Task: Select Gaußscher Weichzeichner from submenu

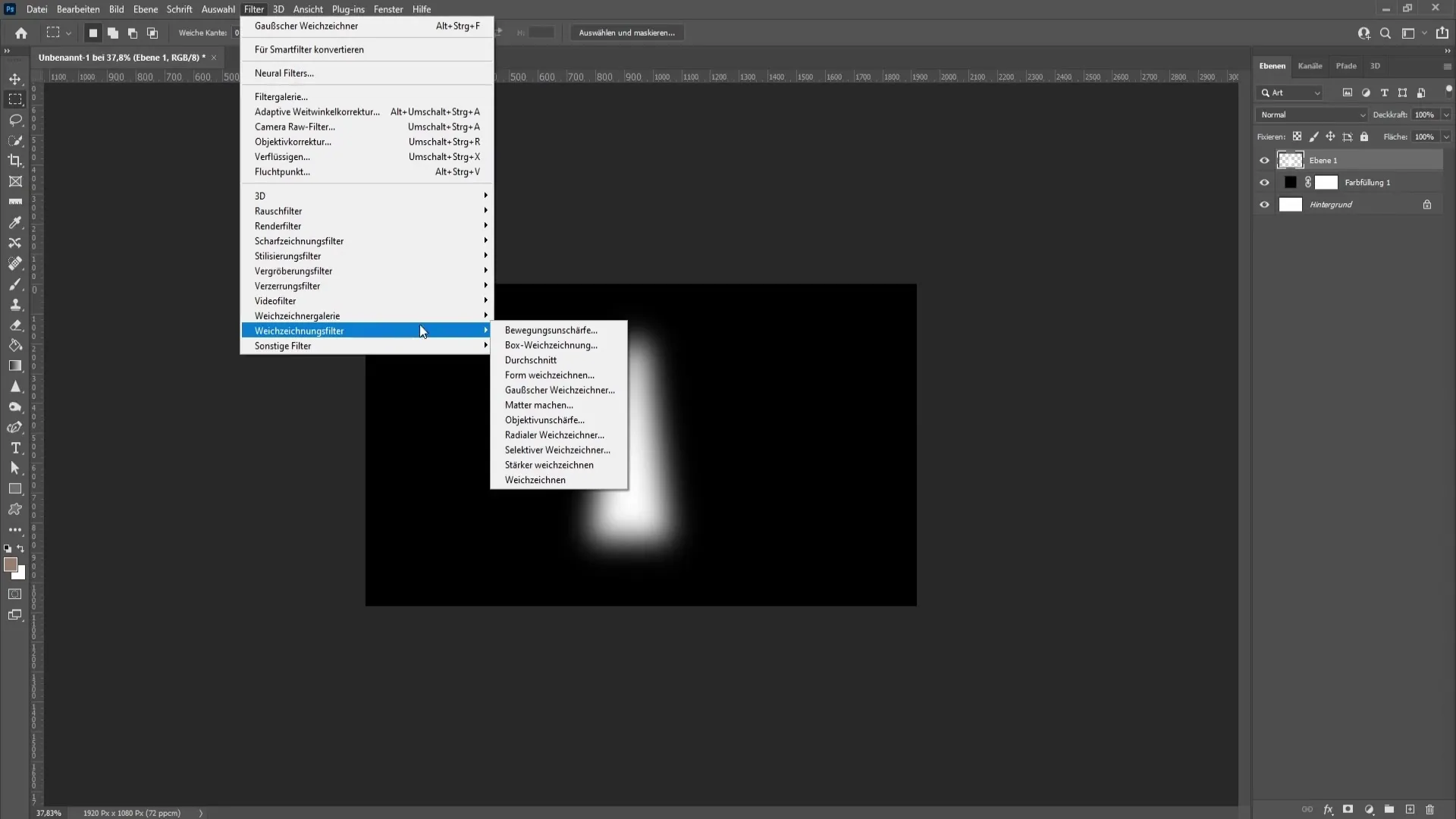Action: [560, 390]
